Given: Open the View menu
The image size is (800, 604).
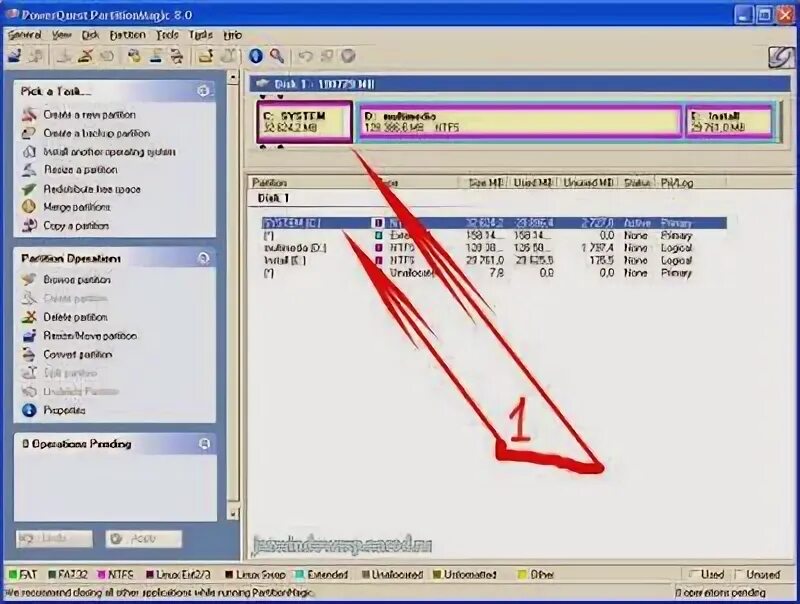Looking at the screenshot, I should coord(62,35).
